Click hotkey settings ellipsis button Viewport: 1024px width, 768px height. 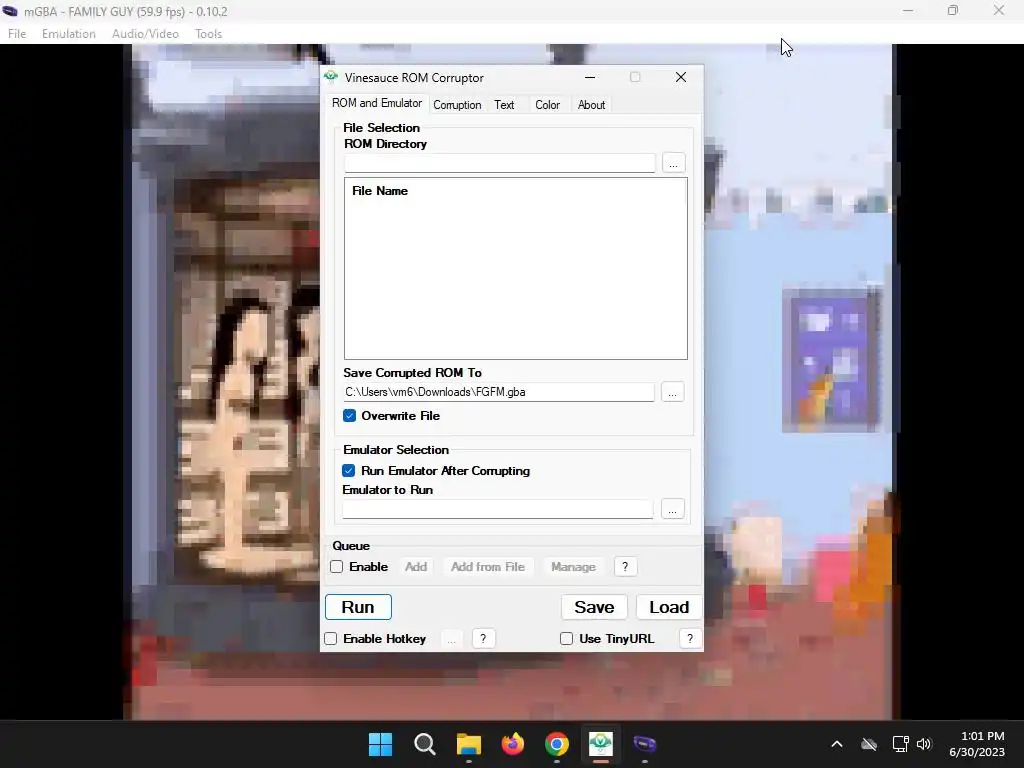451,639
